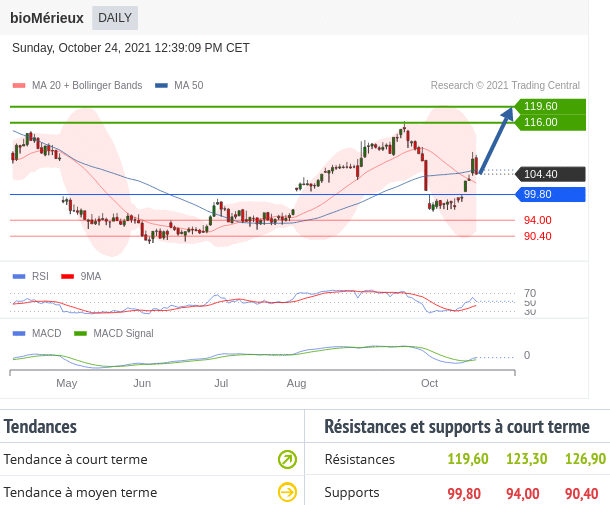Click the 116.00 resistance price label
610x505 pixels.
pos(550,123)
